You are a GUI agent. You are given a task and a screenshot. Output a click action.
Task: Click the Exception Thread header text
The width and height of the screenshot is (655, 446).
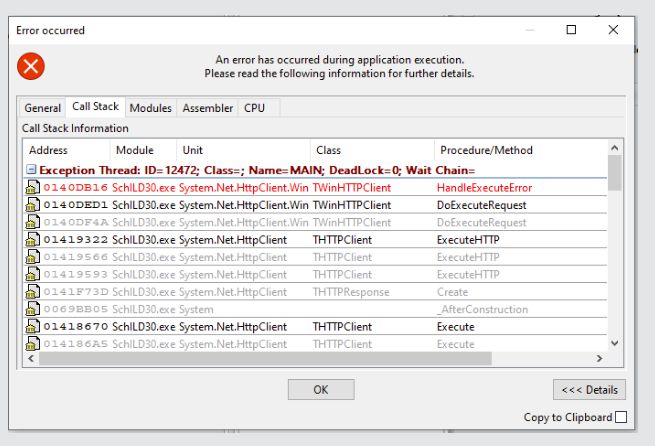click(257, 170)
